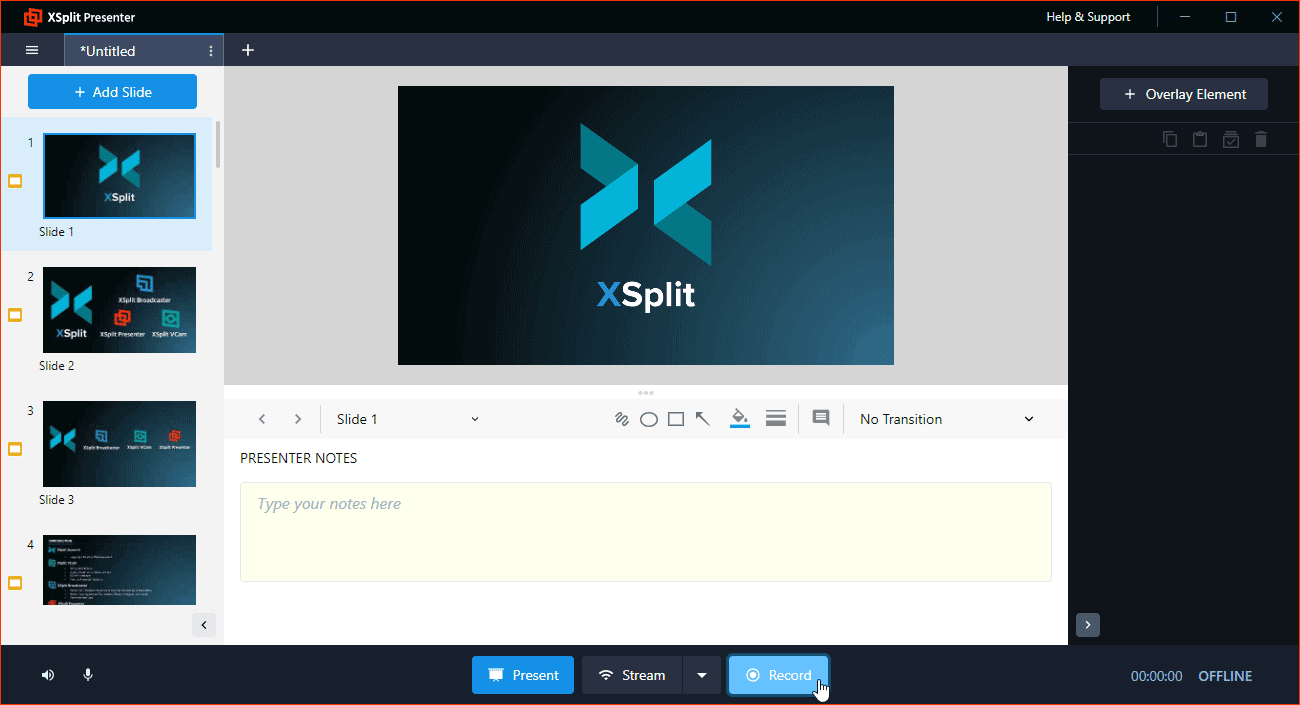Select the arrow drawing tool
Screen dimensions: 1300x705
pyautogui.click(x=703, y=419)
